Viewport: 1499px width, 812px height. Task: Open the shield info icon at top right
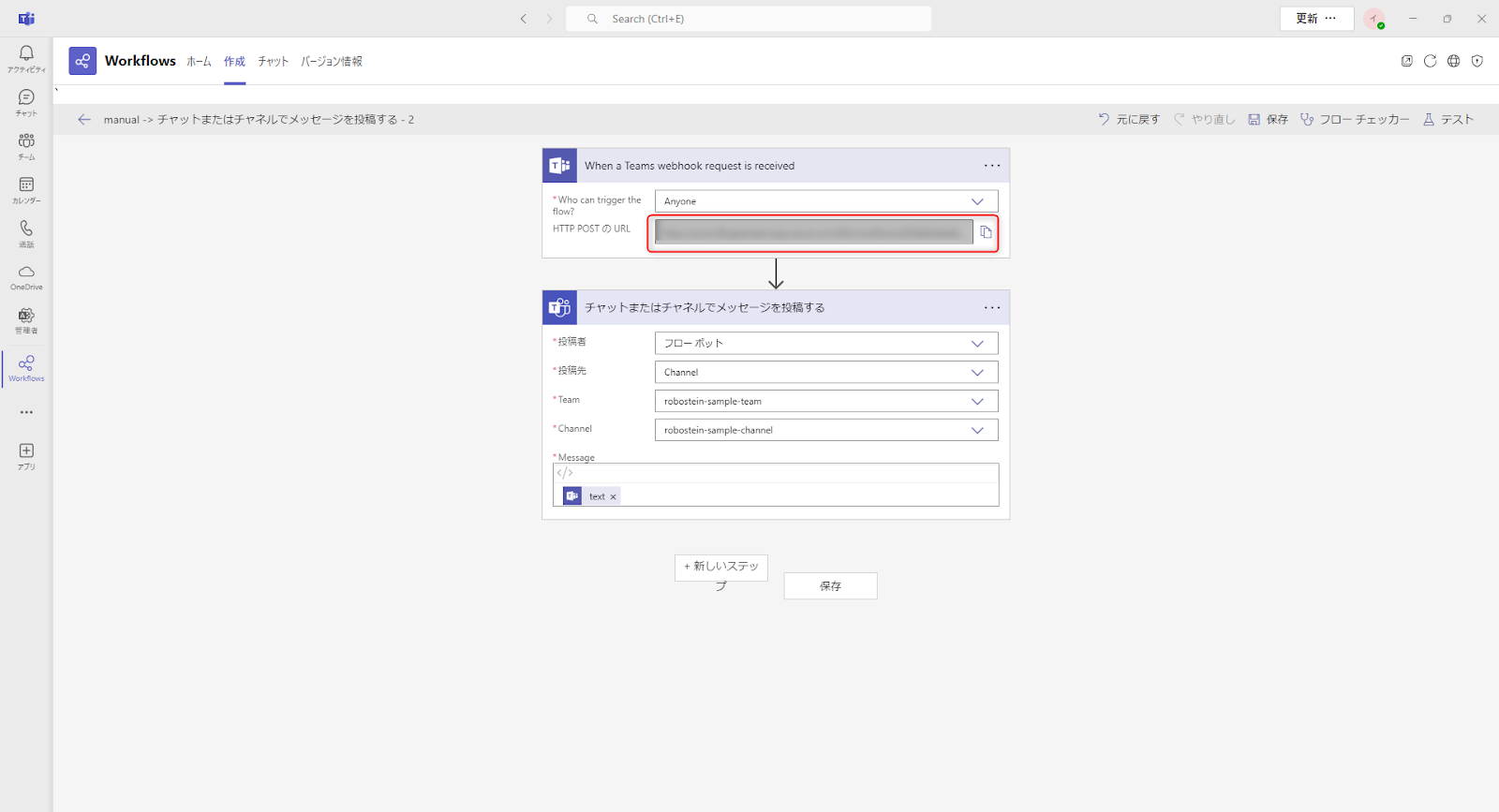1477,61
